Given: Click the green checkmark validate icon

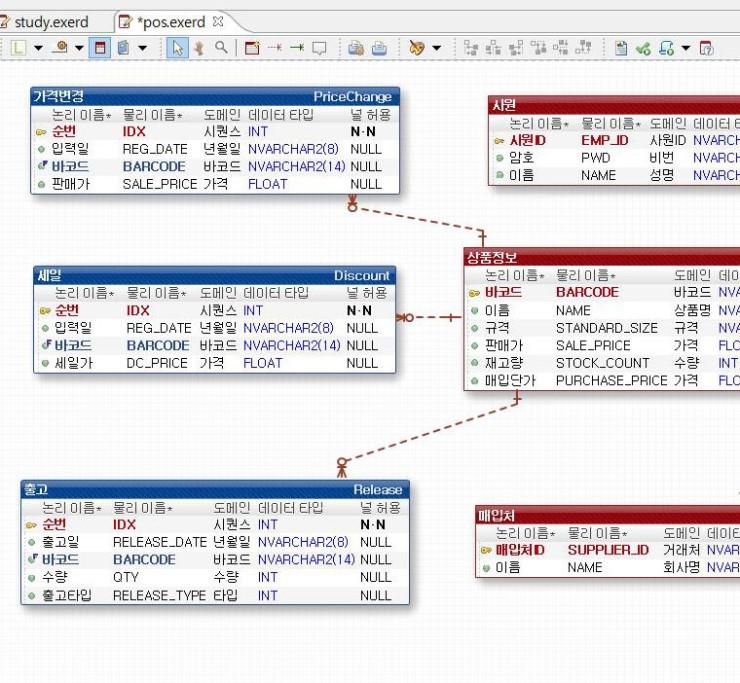Looking at the screenshot, I should 643,48.
